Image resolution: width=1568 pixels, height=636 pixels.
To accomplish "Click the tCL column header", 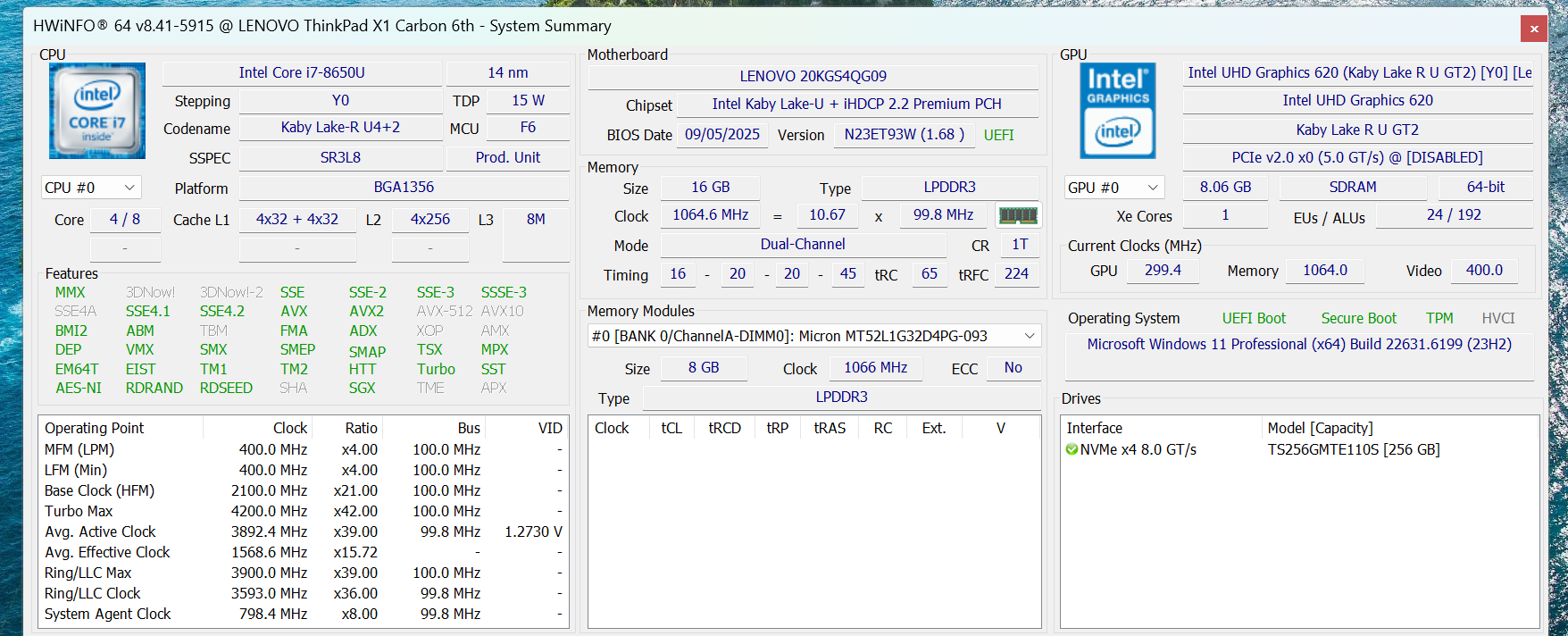I will pos(671,428).
